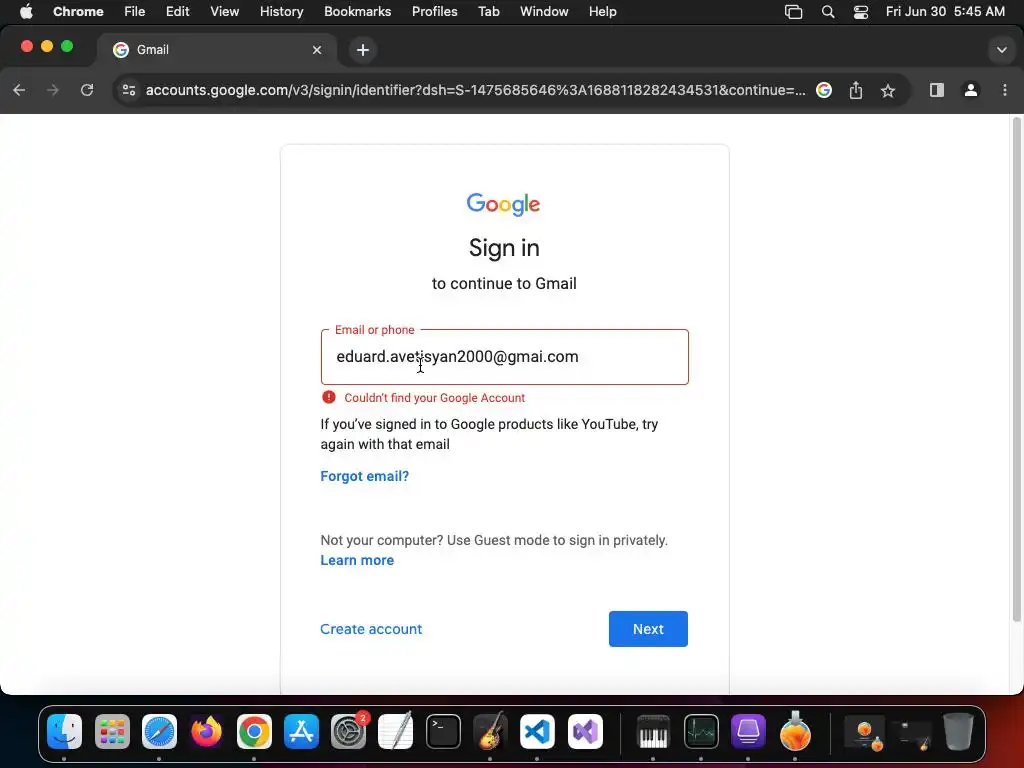Open Visual Studio Code from the Dock
The height and width of the screenshot is (768, 1024).
(x=537, y=731)
